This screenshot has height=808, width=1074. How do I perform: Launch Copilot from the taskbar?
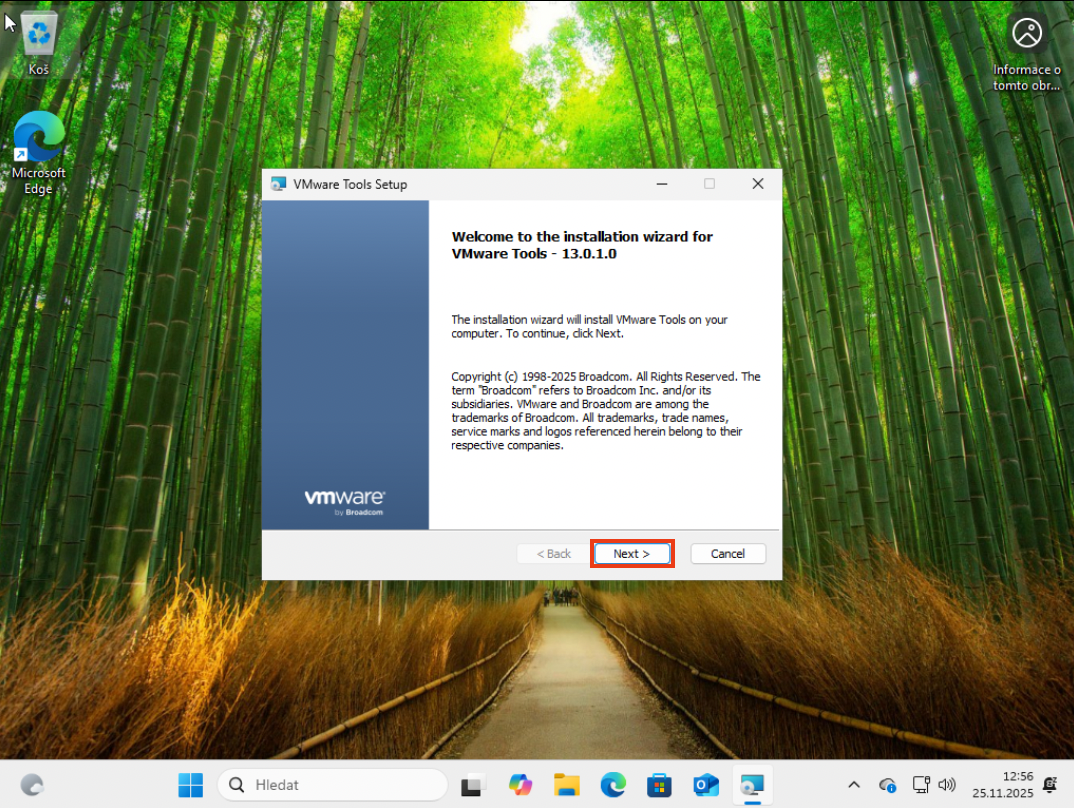(520, 785)
